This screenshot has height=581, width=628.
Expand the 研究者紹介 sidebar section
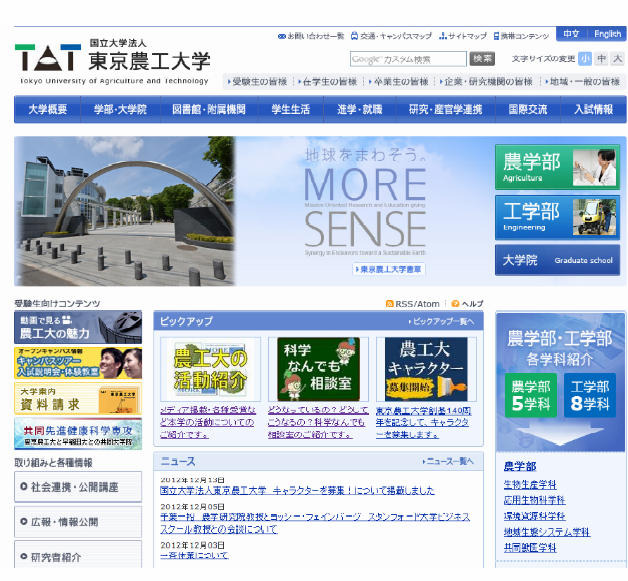(x=78, y=556)
